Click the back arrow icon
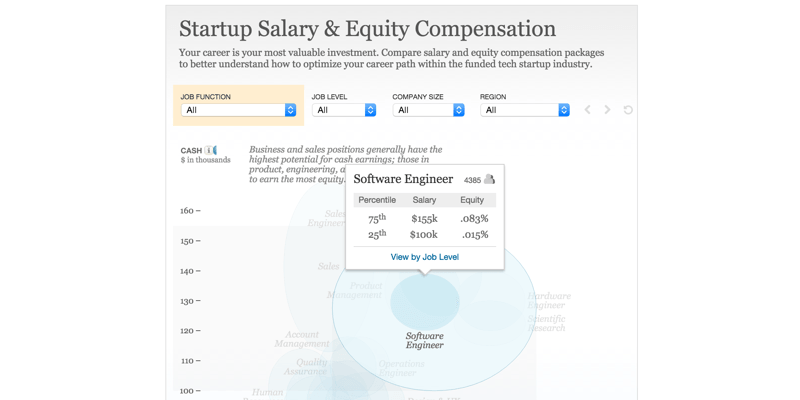Viewport: 800px width, 400px height. 588,110
